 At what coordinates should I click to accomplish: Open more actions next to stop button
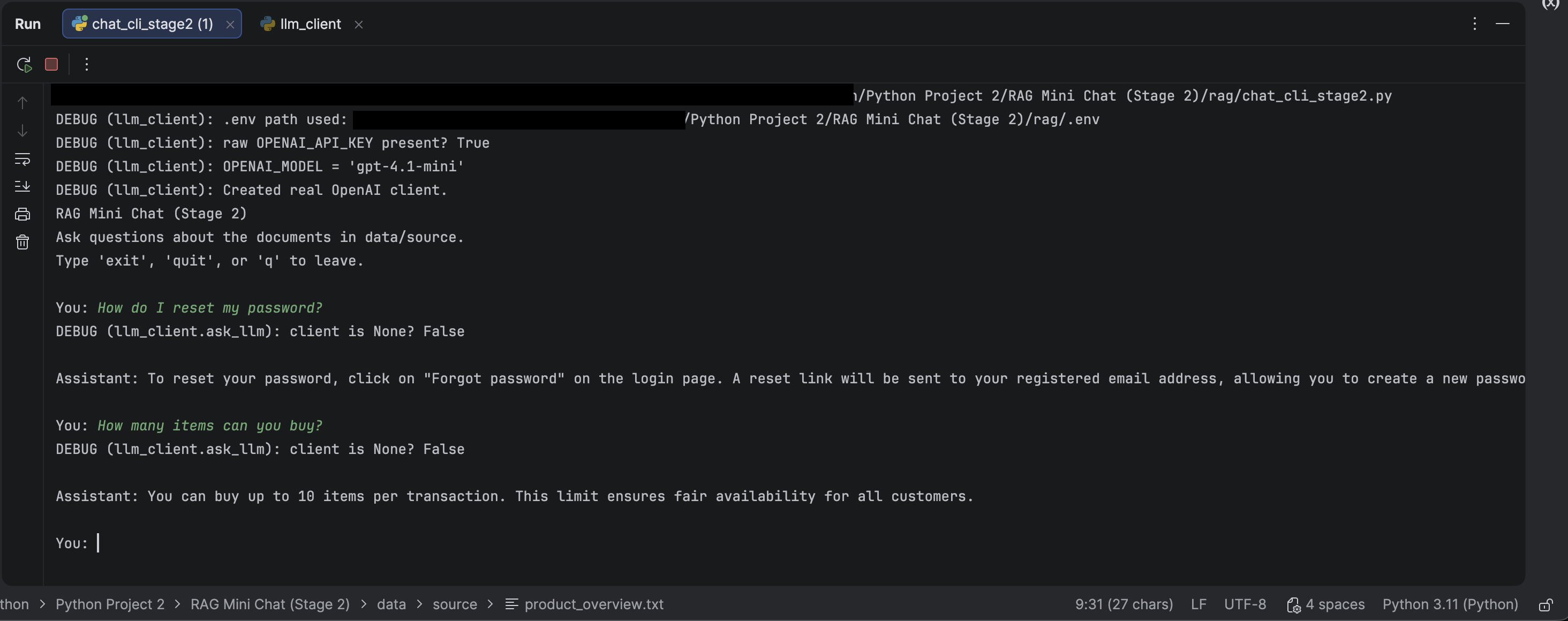point(86,64)
